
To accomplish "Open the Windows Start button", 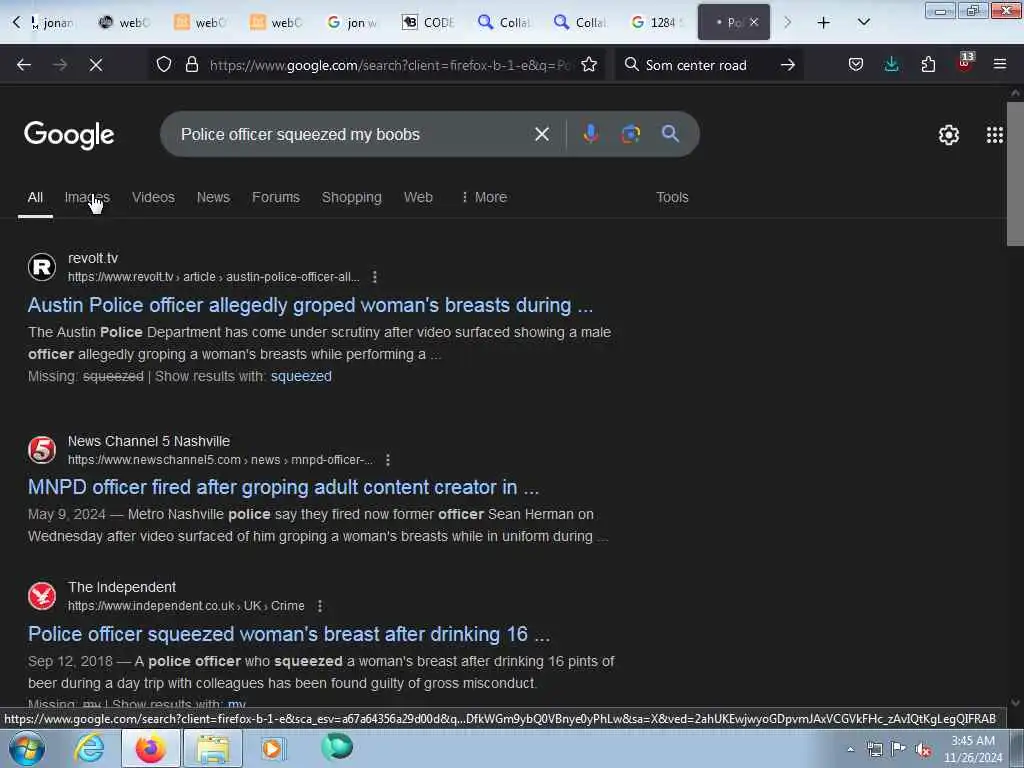I will coord(27,748).
